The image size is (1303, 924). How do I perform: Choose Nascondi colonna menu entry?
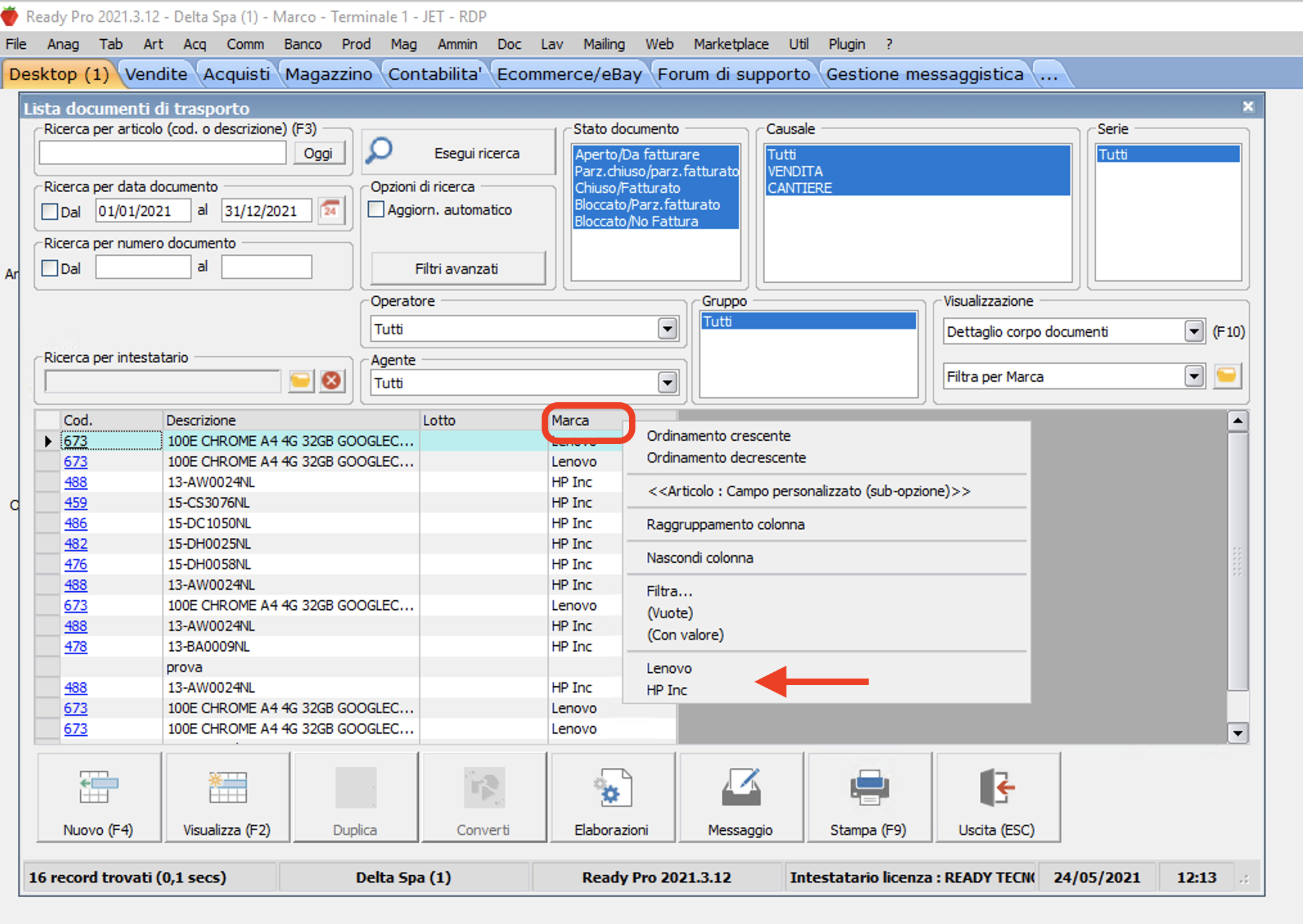tap(700, 558)
